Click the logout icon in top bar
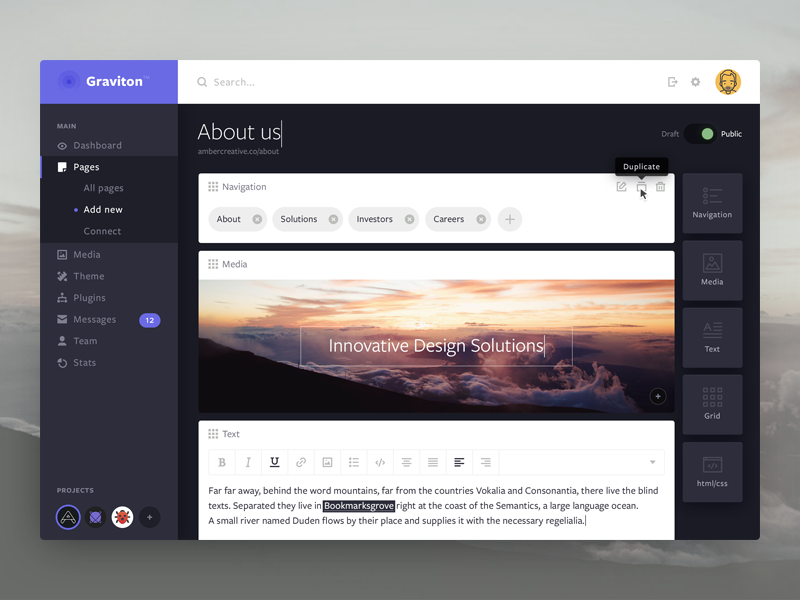 click(672, 82)
